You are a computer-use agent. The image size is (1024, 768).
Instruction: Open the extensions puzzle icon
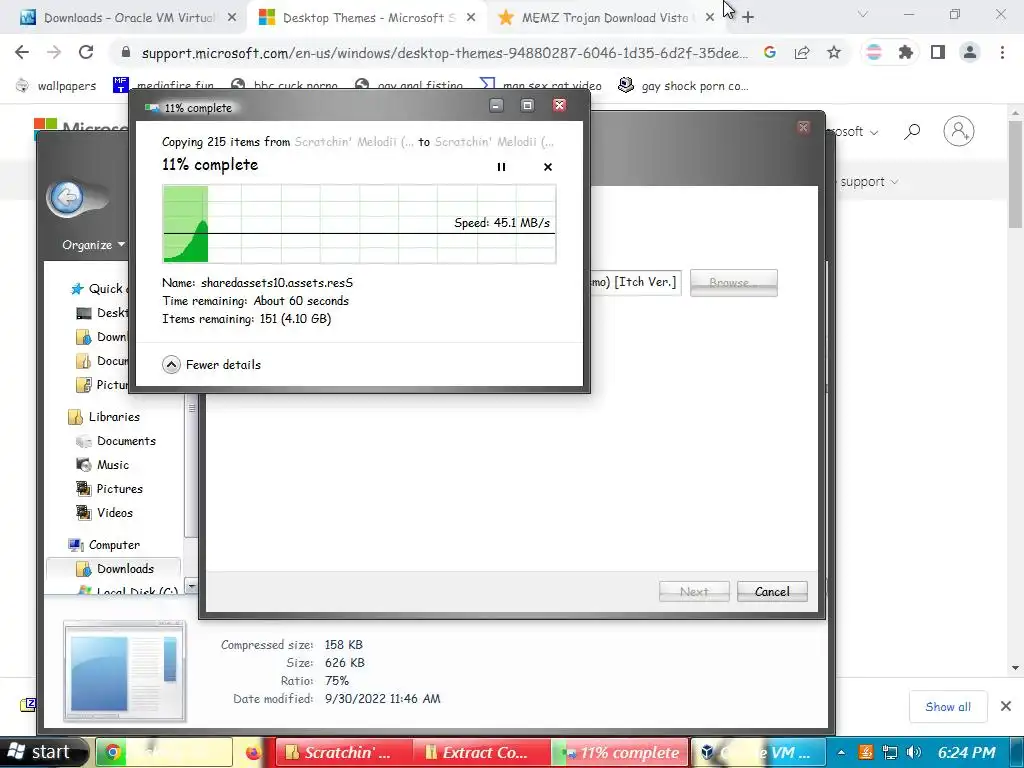(x=906, y=52)
